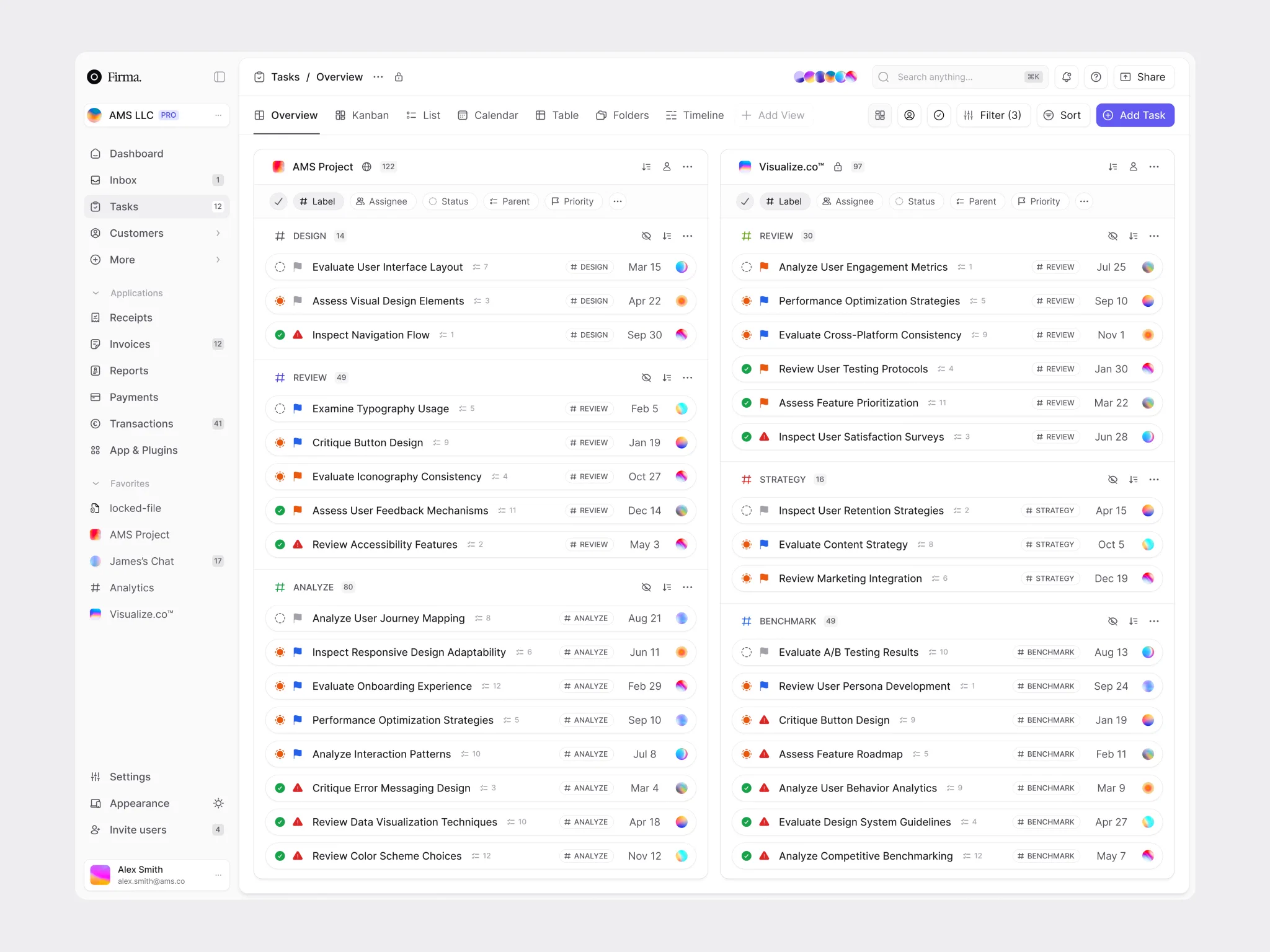Open App & Plugins in sidebar
The image size is (1270, 952).
coord(157,451)
